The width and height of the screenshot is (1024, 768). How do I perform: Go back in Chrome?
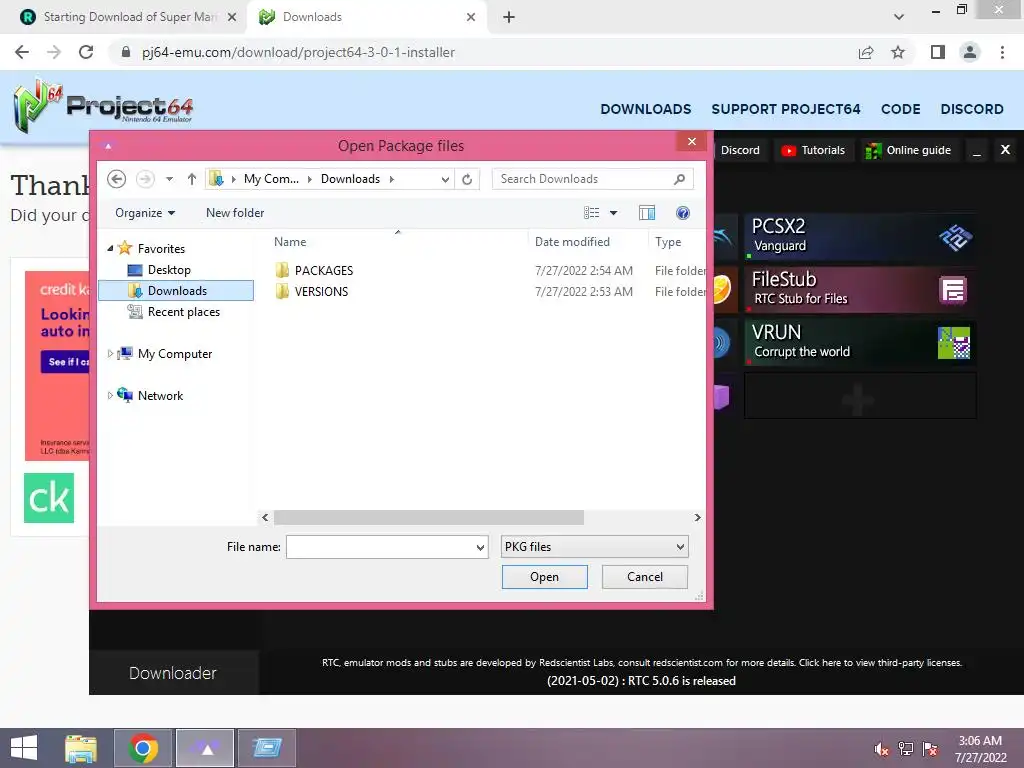tap(22, 52)
